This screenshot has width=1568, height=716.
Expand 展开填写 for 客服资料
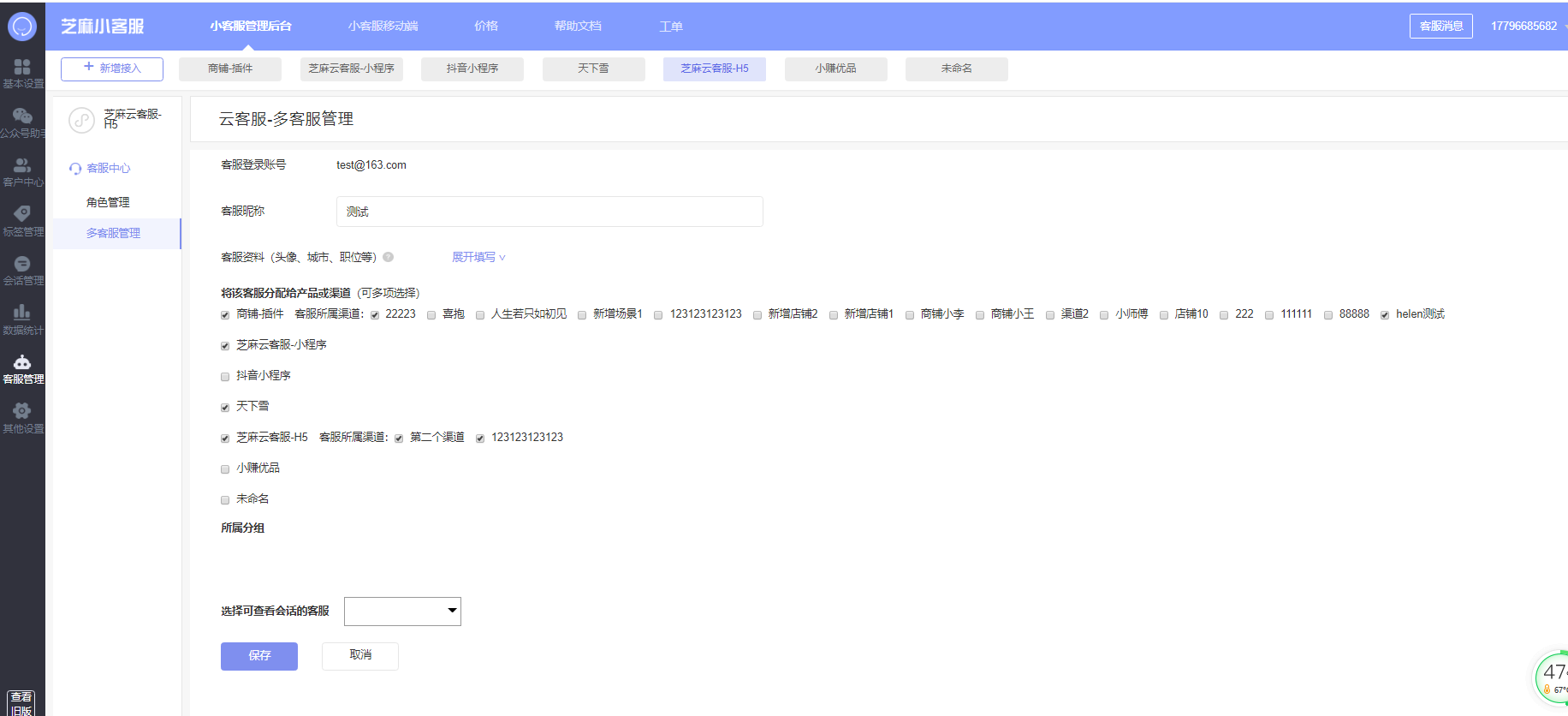[x=478, y=257]
